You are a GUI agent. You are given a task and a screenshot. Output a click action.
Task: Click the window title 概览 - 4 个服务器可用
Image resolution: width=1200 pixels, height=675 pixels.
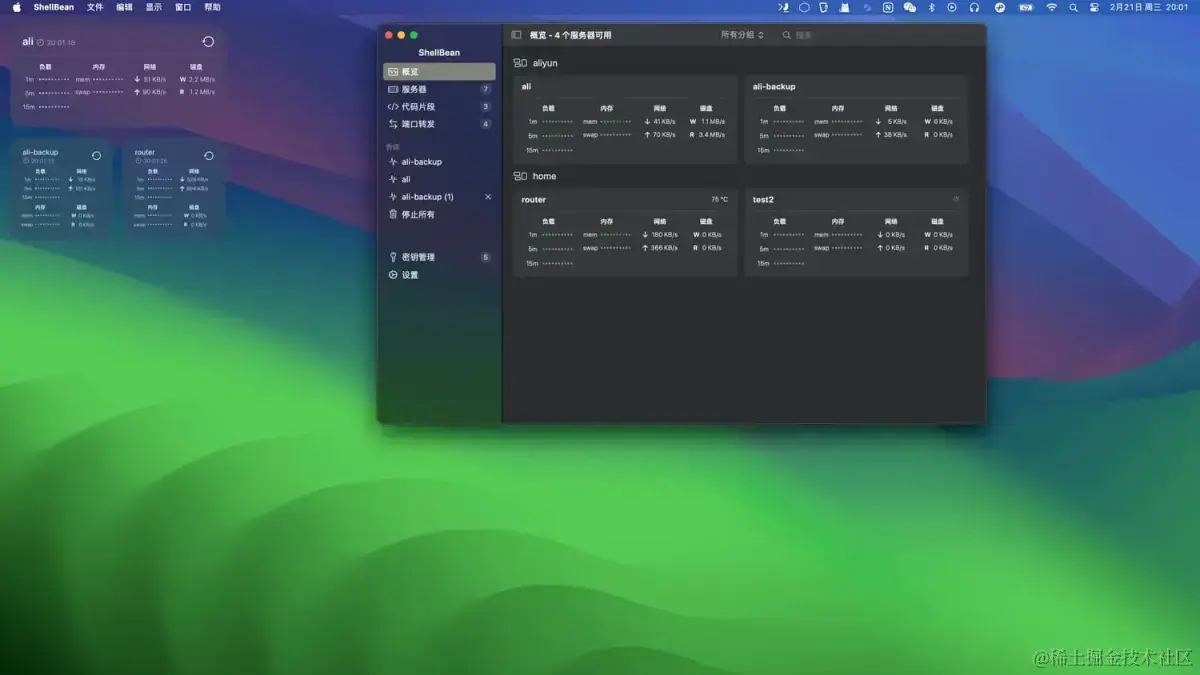(x=571, y=35)
